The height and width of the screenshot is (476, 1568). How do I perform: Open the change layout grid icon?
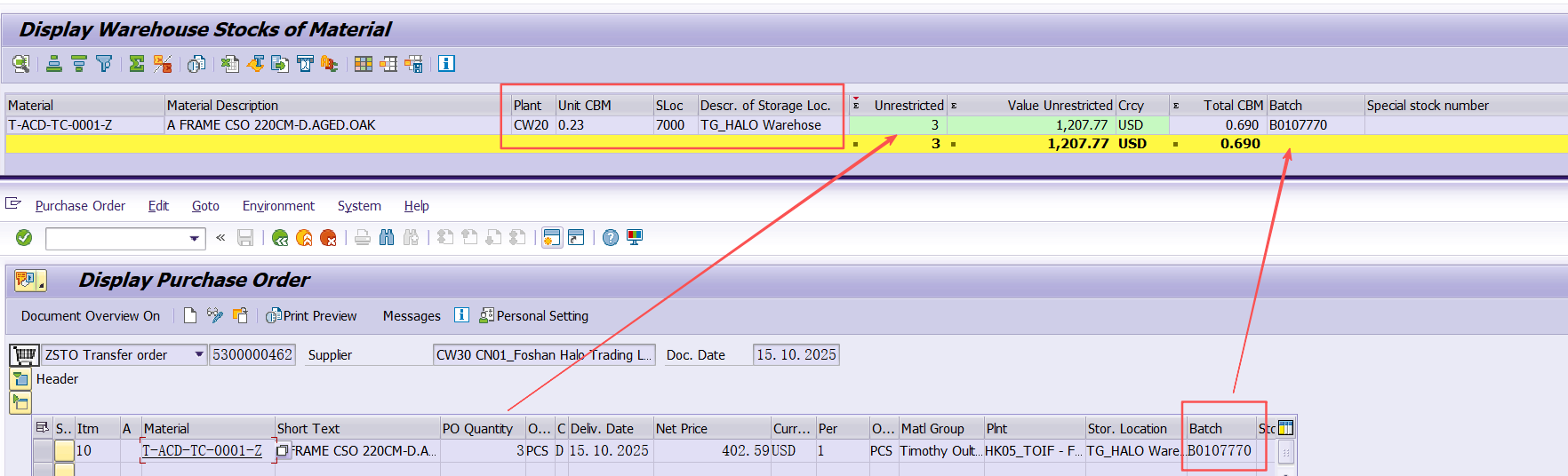(363, 64)
